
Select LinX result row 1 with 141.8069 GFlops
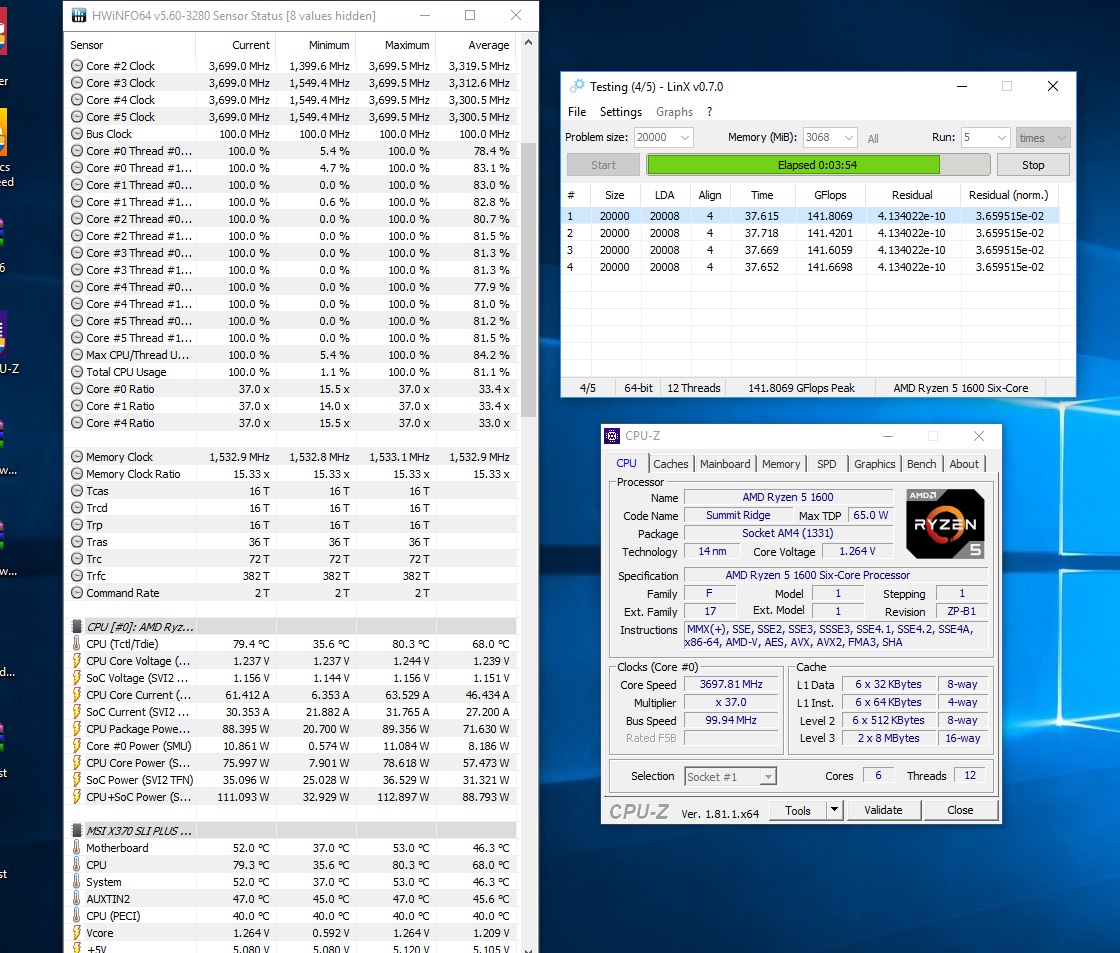(x=810, y=216)
